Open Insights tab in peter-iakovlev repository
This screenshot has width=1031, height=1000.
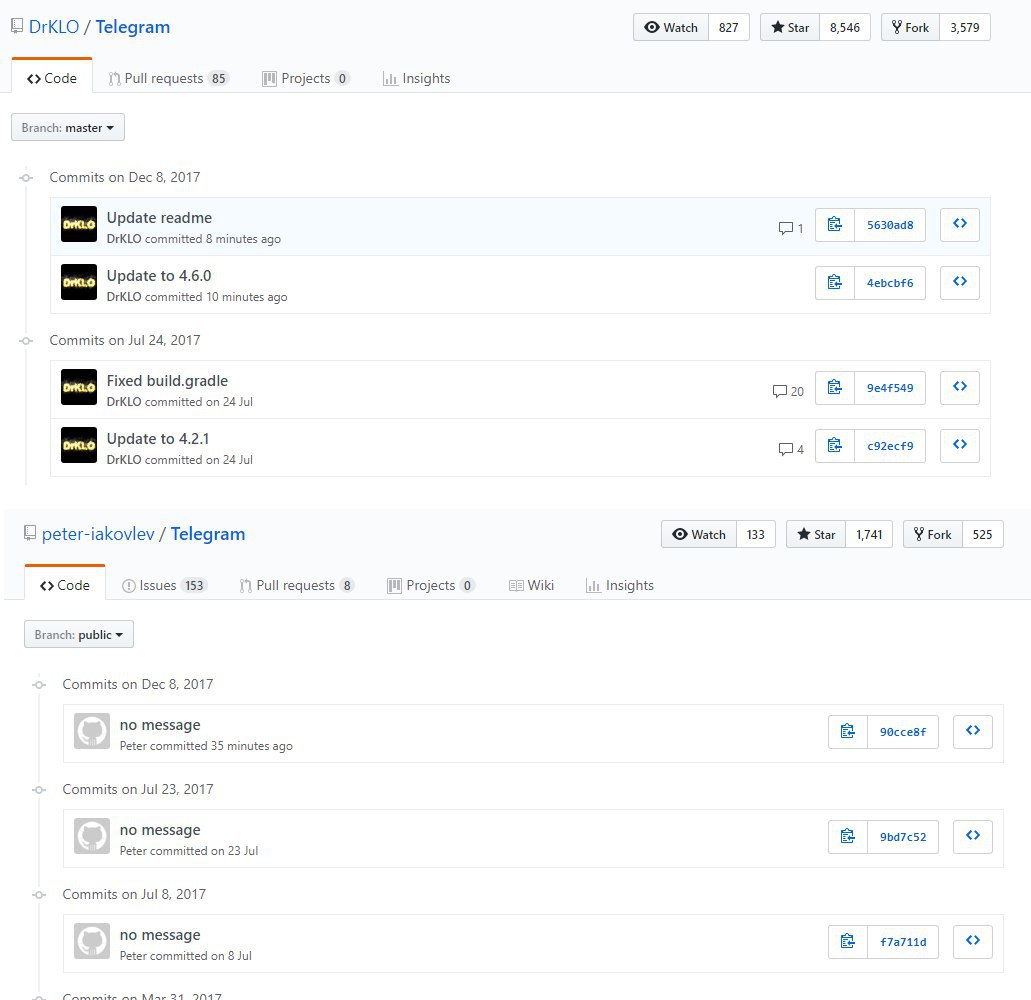point(620,585)
